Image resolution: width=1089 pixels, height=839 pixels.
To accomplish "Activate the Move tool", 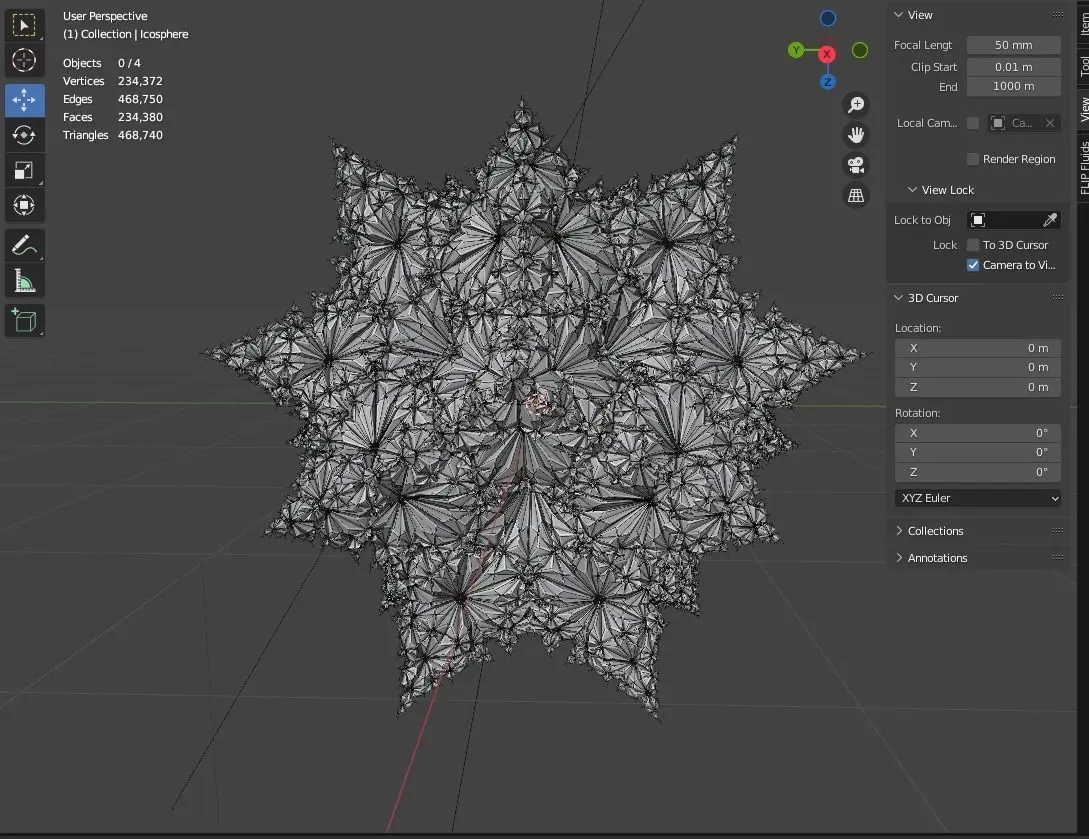I will click(x=24, y=100).
